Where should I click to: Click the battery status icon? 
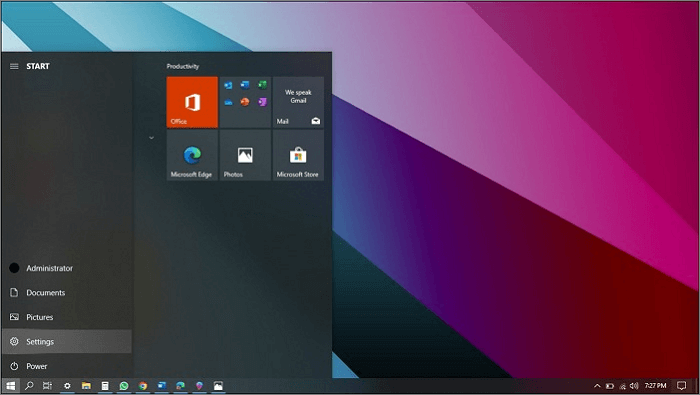tap(610, 386)
